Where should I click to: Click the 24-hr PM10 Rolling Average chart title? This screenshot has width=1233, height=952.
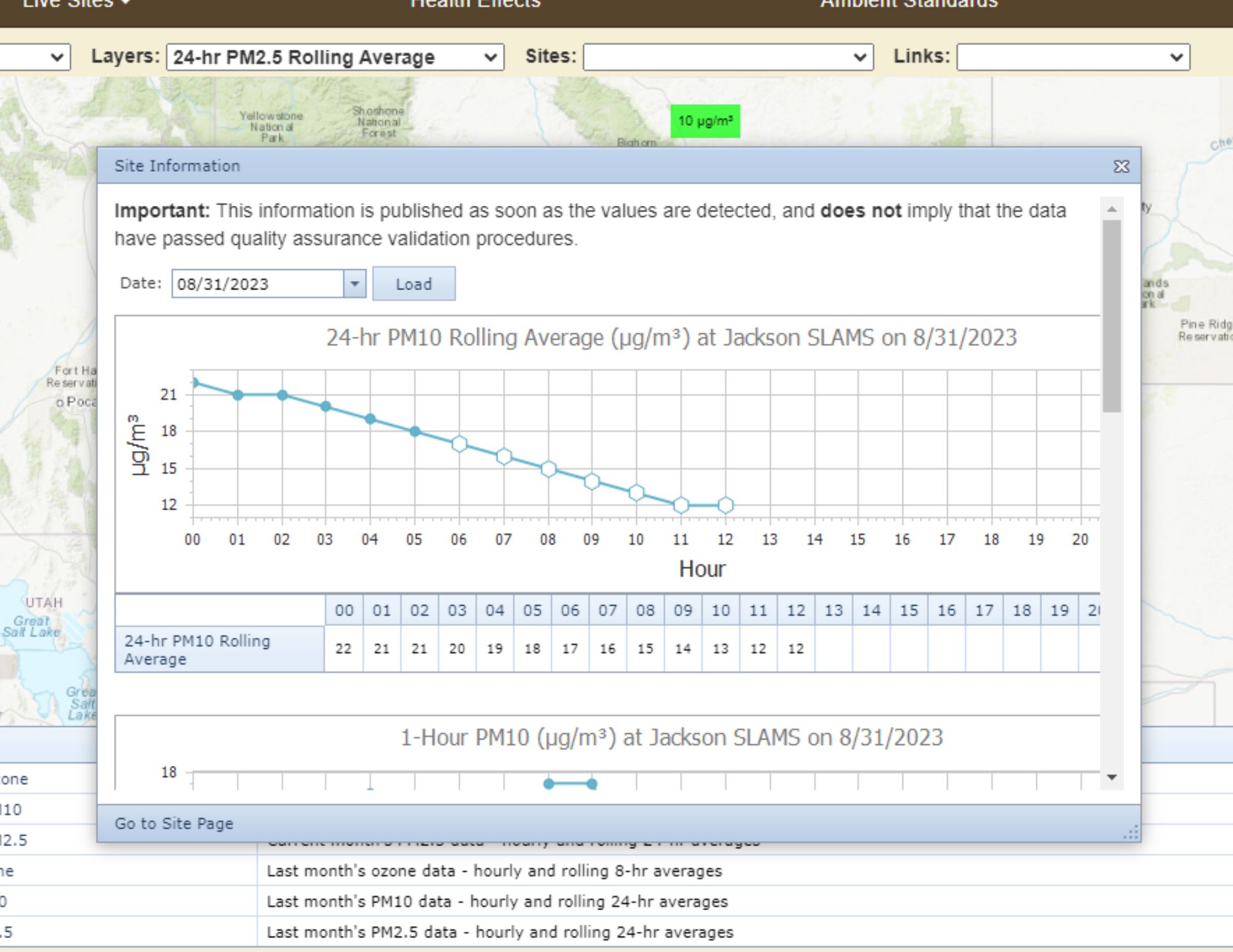click(x=671, y=338)
